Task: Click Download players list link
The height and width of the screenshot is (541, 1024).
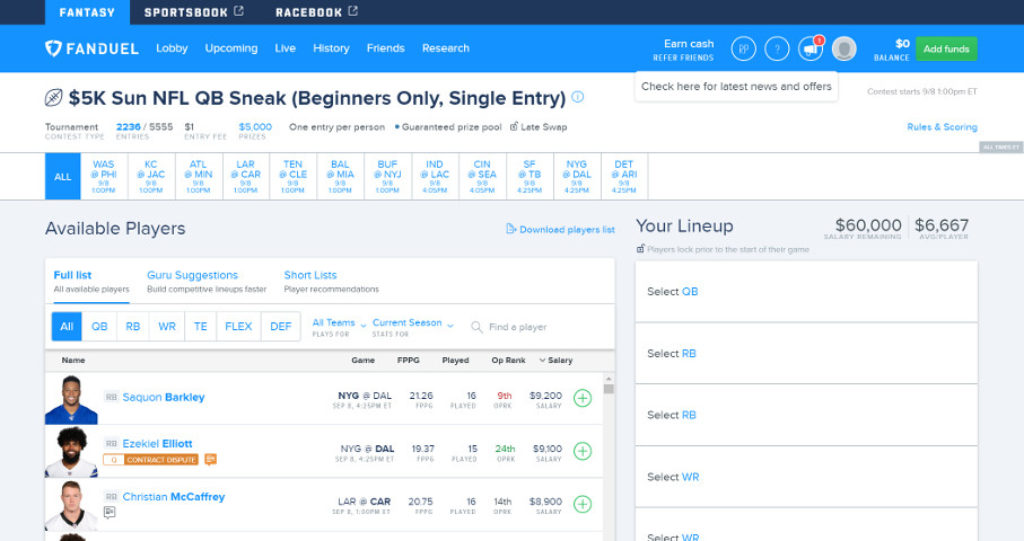Action: pos(567,229)
